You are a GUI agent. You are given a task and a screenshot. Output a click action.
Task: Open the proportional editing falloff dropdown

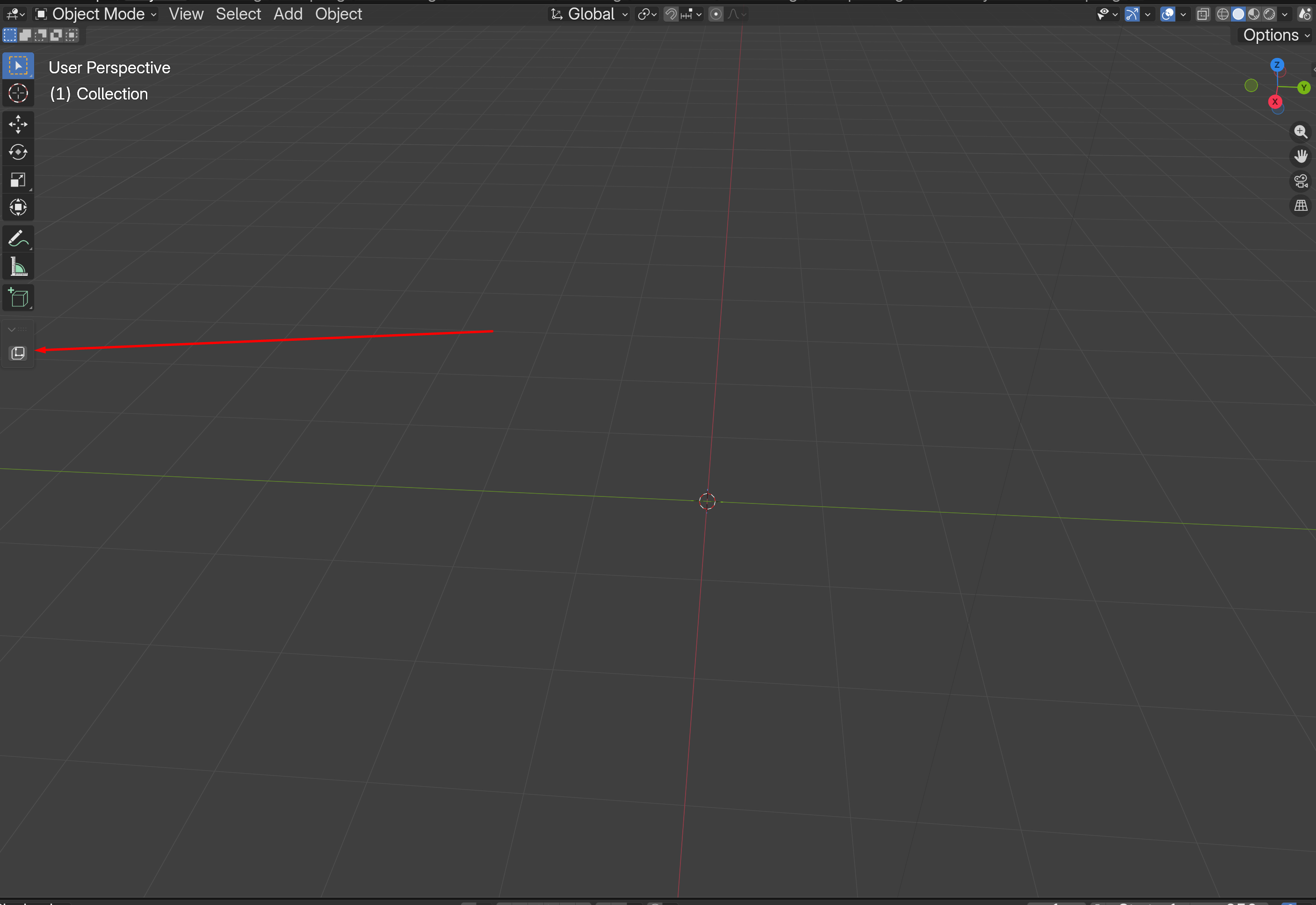pos(737,14)
